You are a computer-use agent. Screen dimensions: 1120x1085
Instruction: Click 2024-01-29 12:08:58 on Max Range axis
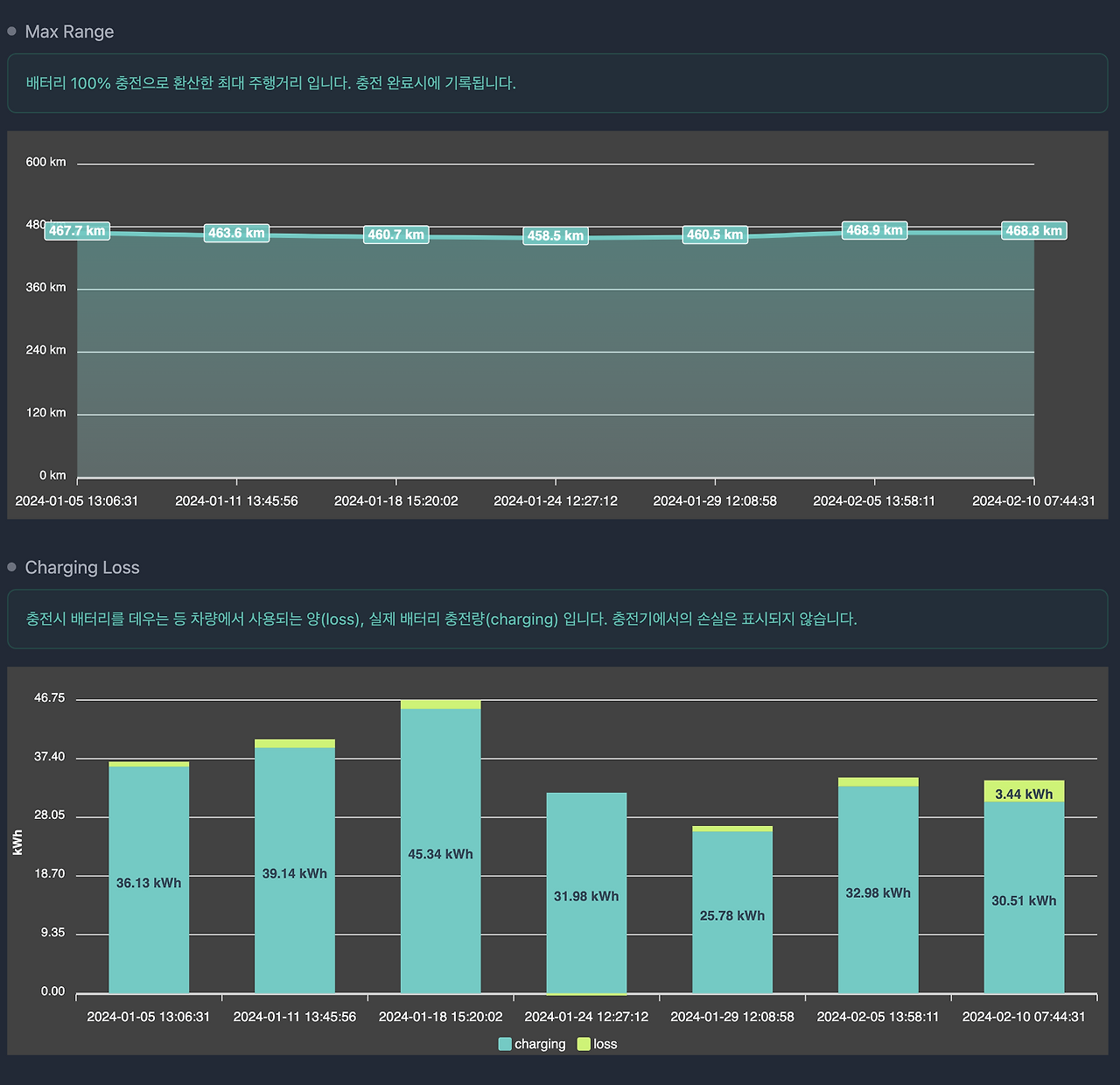[715, 500]
